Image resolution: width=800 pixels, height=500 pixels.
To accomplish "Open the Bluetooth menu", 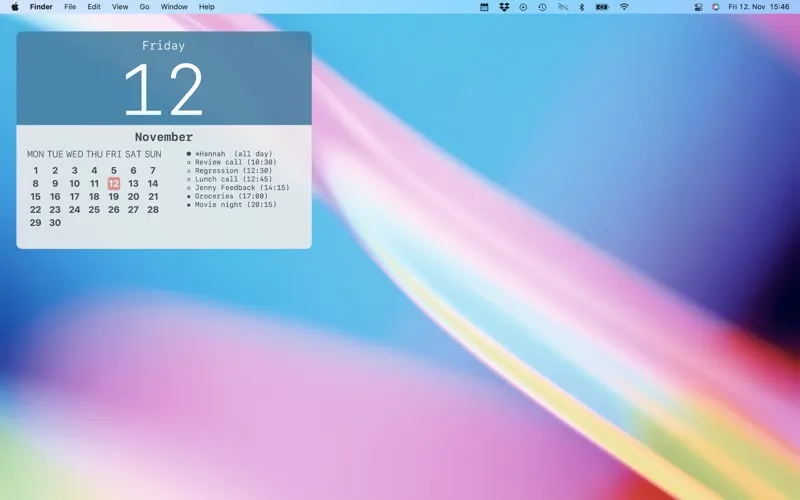I will [582, 7].
